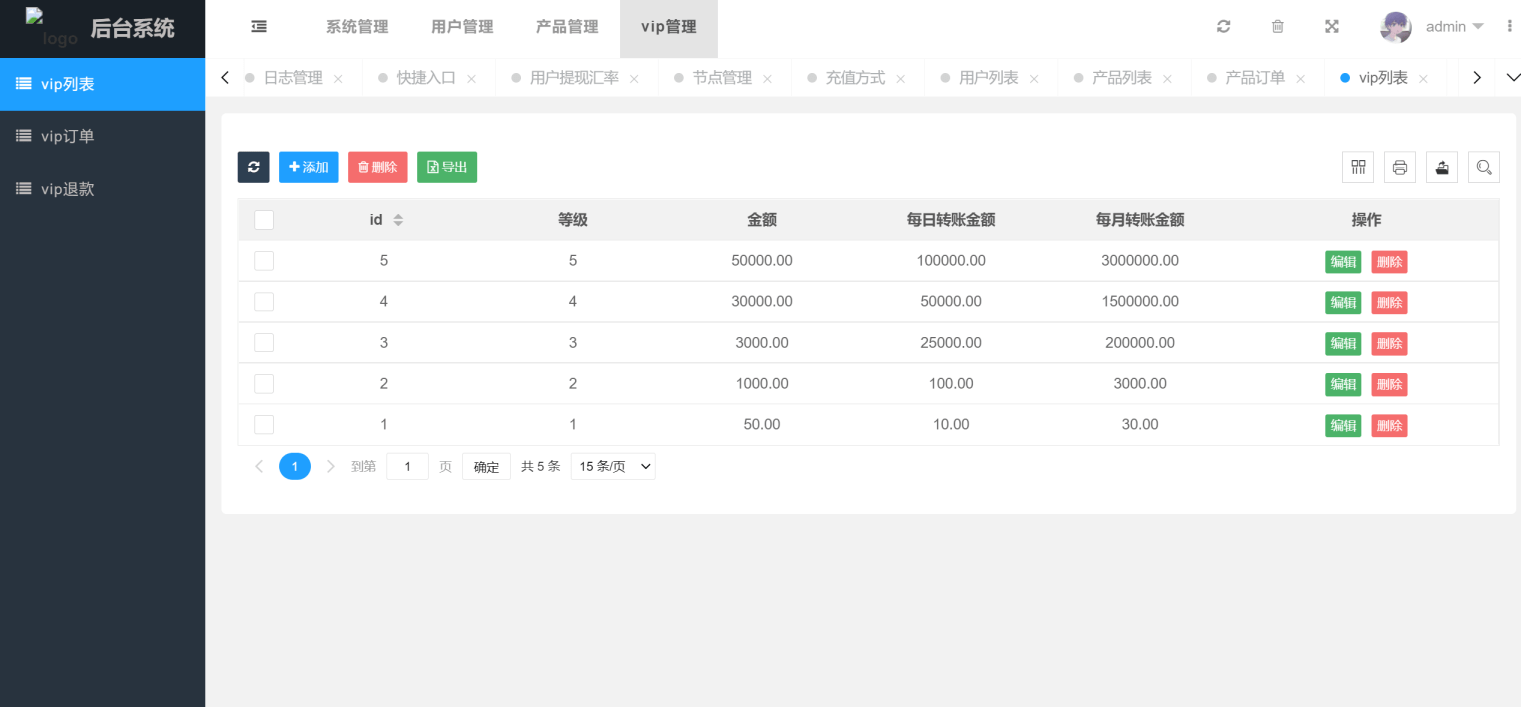Close the vip列表 tab
1521x707 pixels.
click(x=1423, y=79)
